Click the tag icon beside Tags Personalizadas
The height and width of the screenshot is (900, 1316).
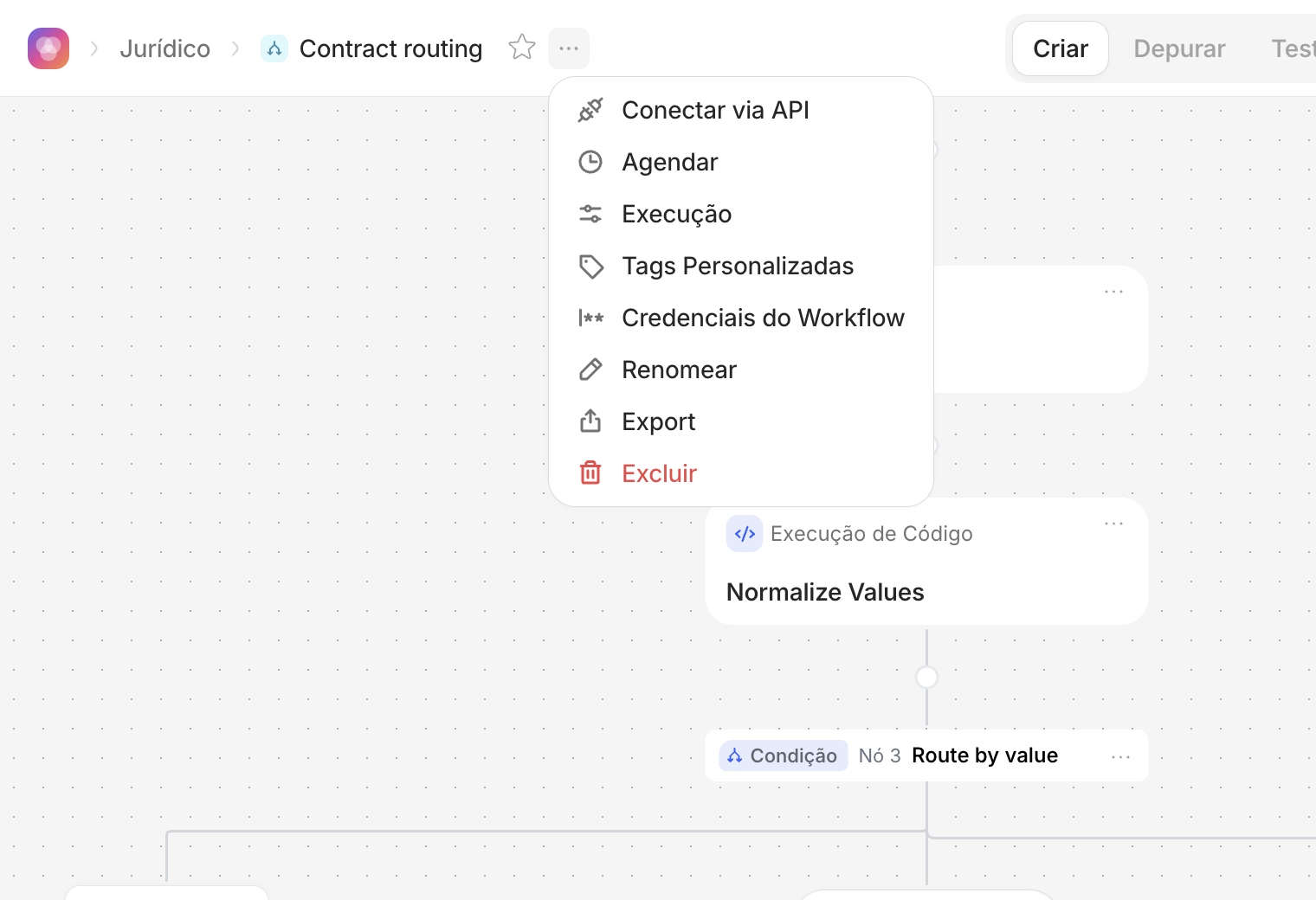pos(591,267)
